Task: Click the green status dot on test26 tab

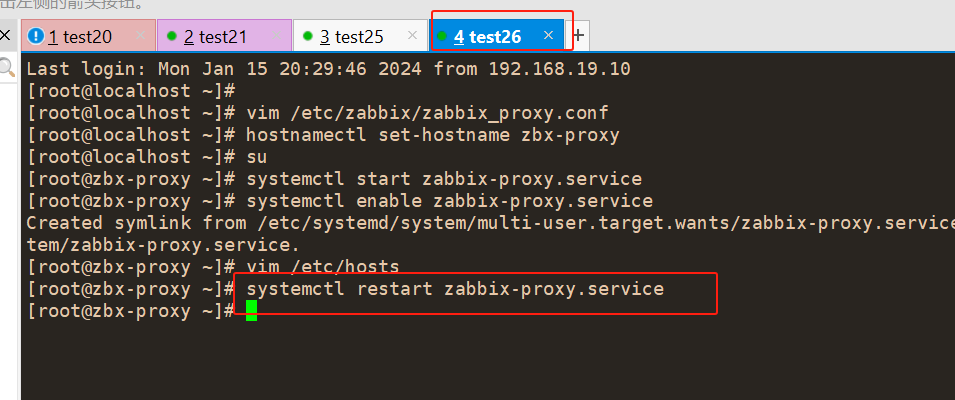Action: coord(442,36)
